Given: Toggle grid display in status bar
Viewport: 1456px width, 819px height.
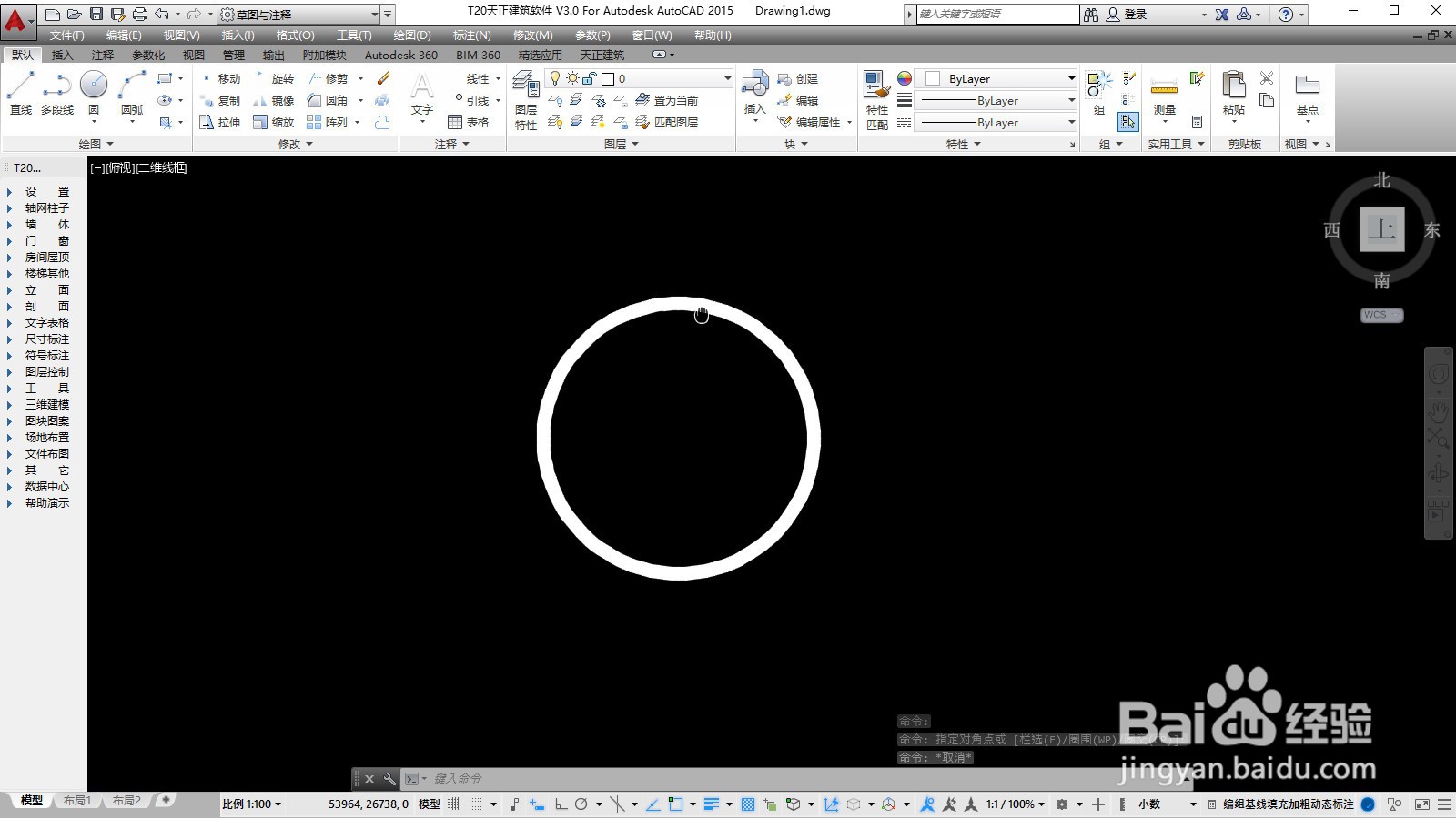Looking at the screenshot, I should tap(454, 804).
